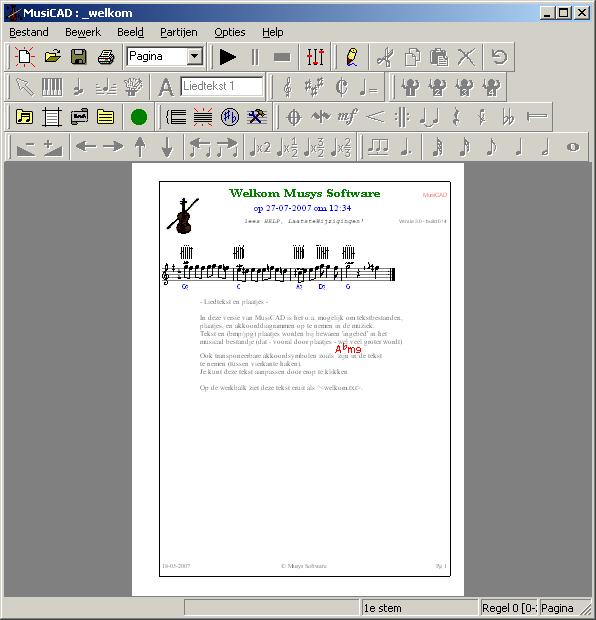The width and height of the screenshot is (596, 620).
Task: Move right with right arrow icon
Action: pyautogui.click(x=113, y=147)
